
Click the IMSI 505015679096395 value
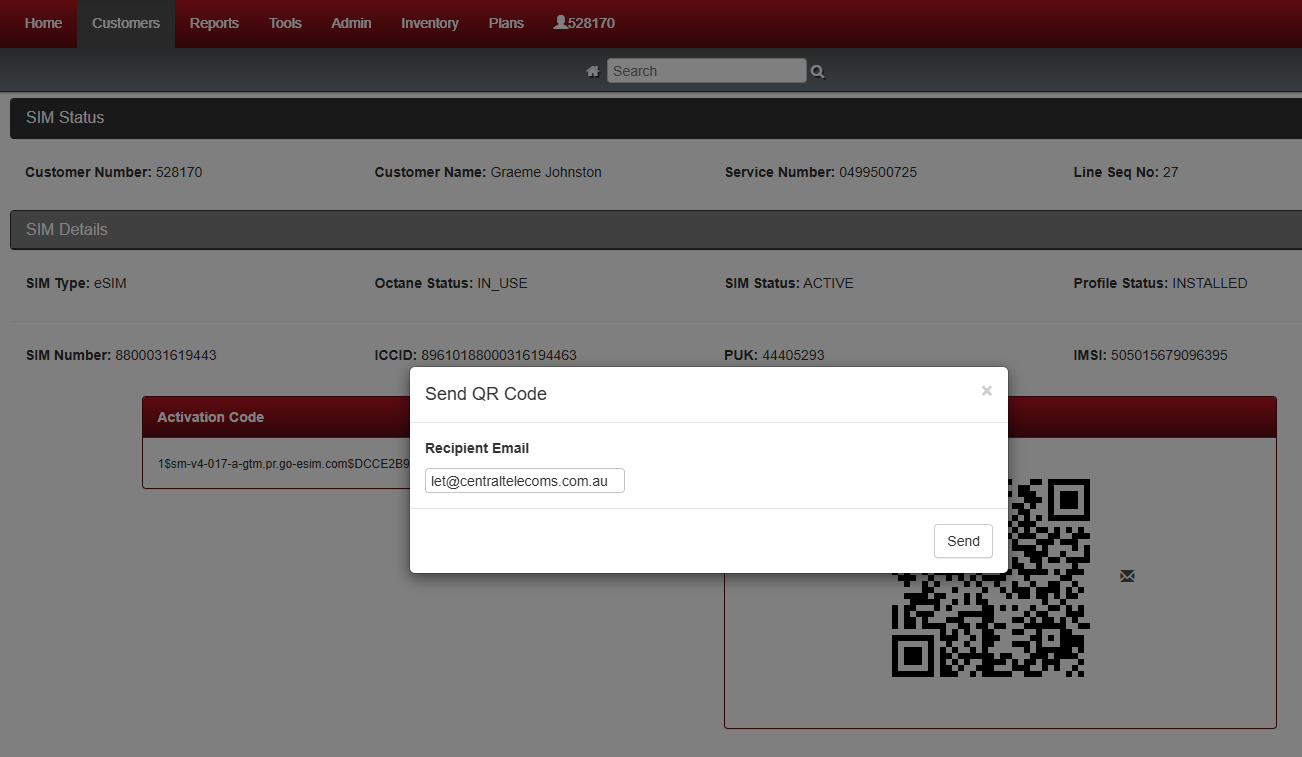(1169, 355)
